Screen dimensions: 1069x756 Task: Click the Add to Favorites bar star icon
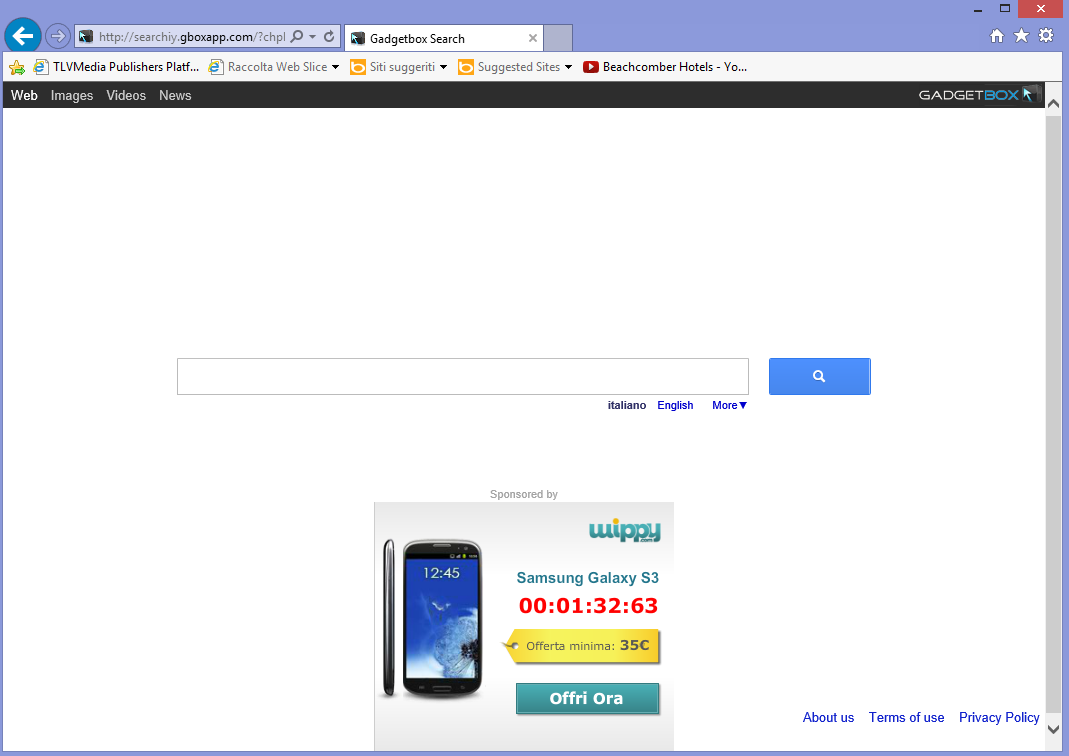coord(17,67)
